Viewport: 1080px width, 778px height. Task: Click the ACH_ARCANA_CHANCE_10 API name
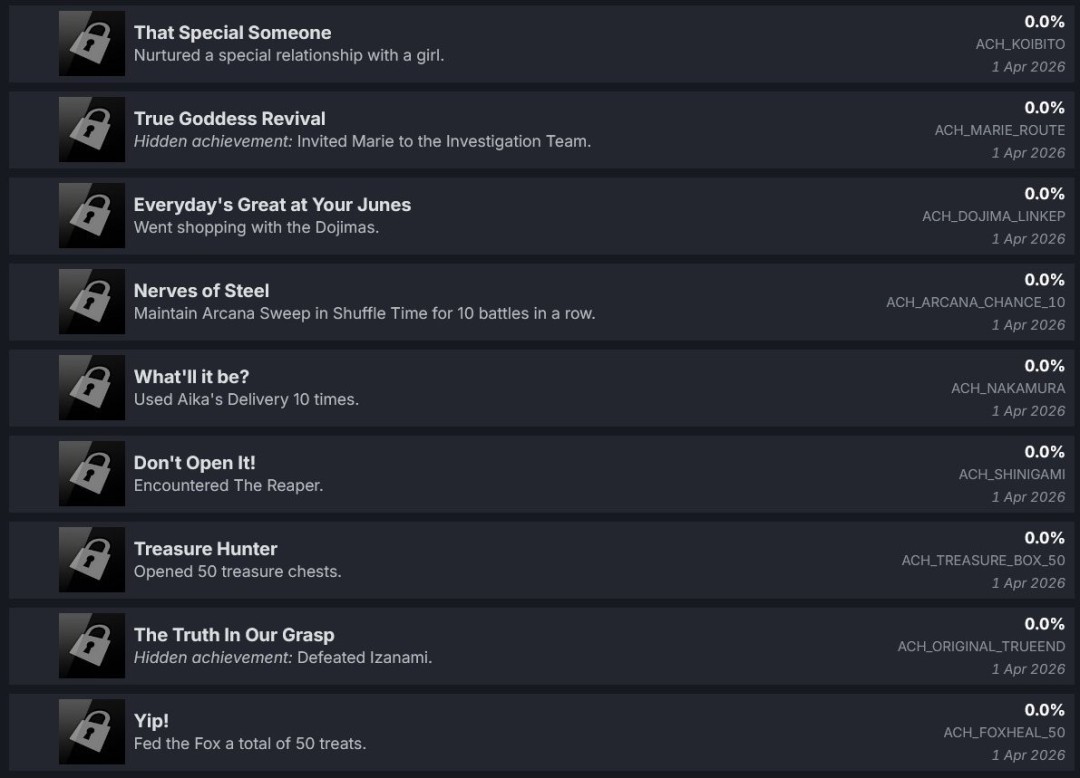point(975,302)
